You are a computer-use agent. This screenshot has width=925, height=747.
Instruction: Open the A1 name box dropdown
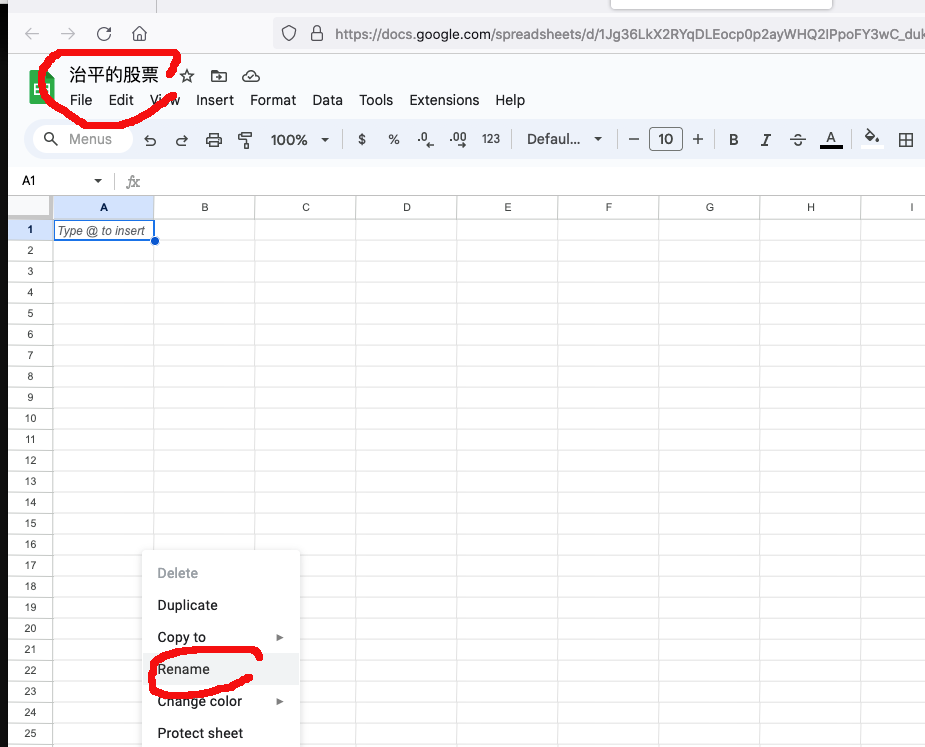98,181
